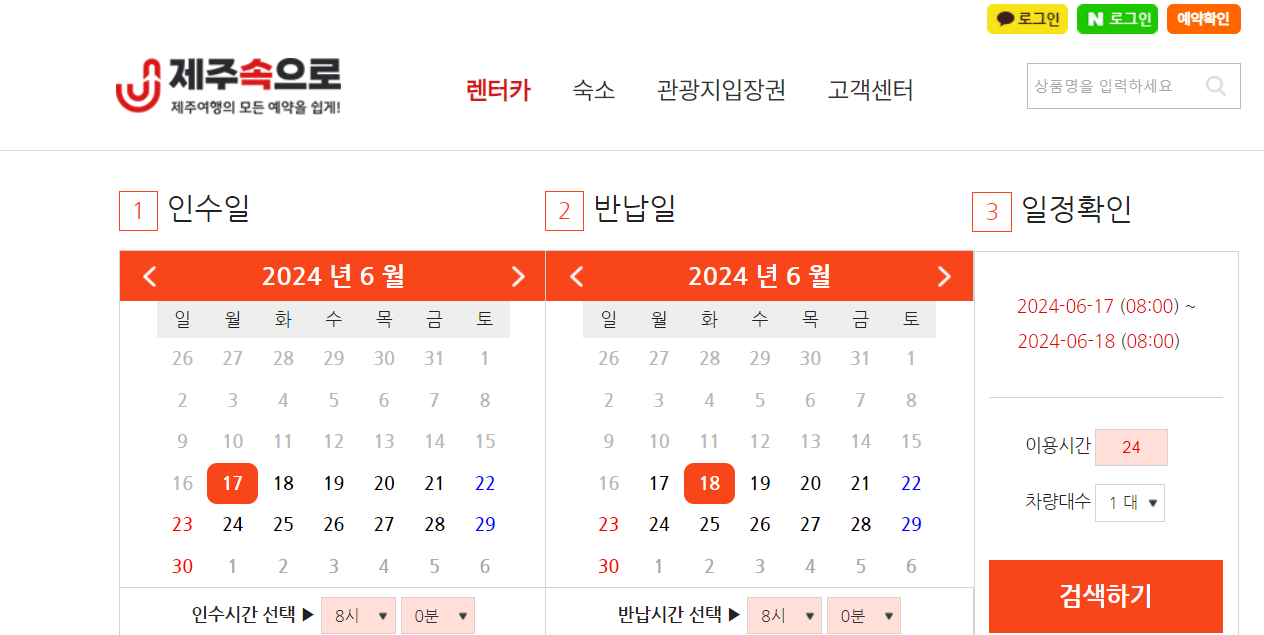Select Sunday June 23 in 반납일 calendar

608,524
